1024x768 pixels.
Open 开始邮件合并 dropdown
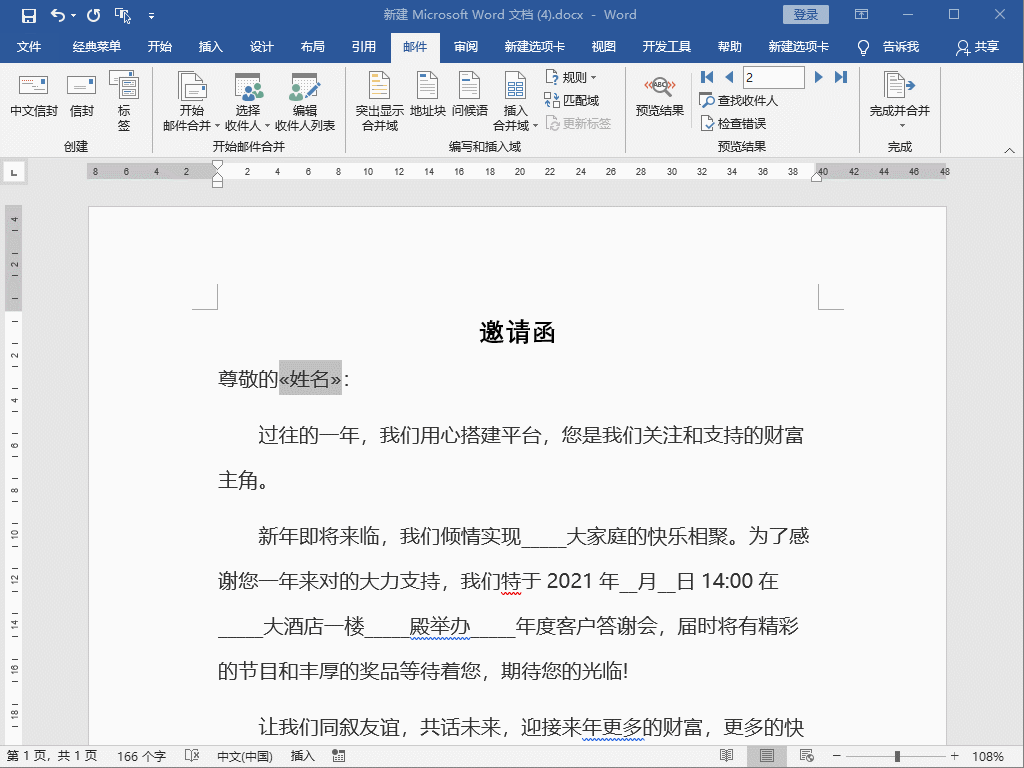point(191,101)
